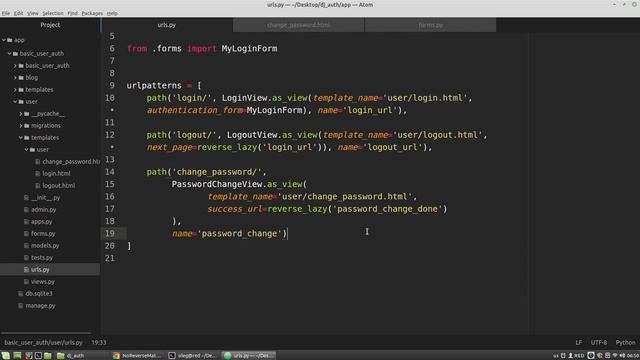This screenshot has height=360, width=640.
Task: Collapse the user app folder chevron
Action: coord(15,102)
